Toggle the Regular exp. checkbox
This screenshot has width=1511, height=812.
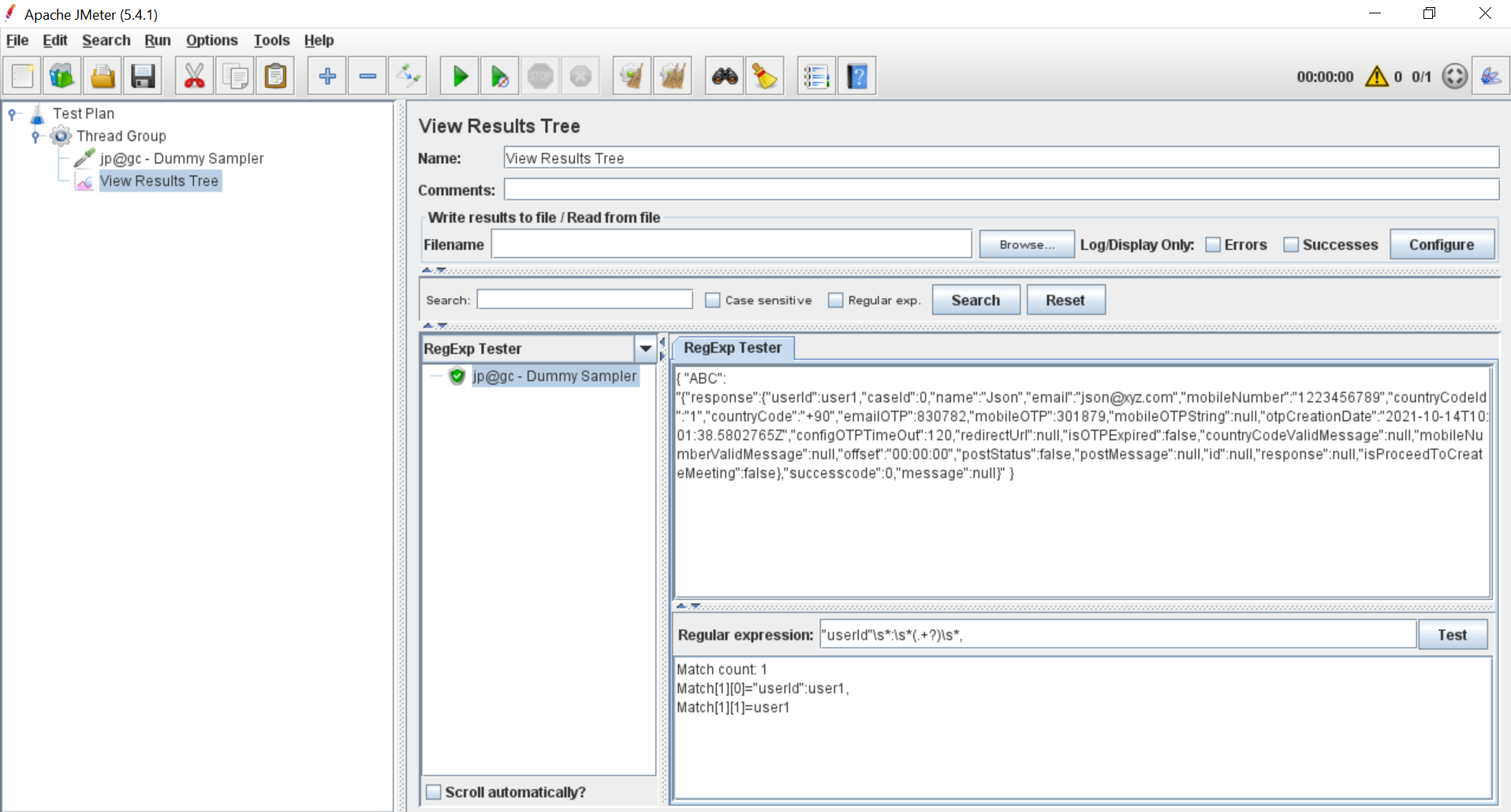tap(836, 300)
